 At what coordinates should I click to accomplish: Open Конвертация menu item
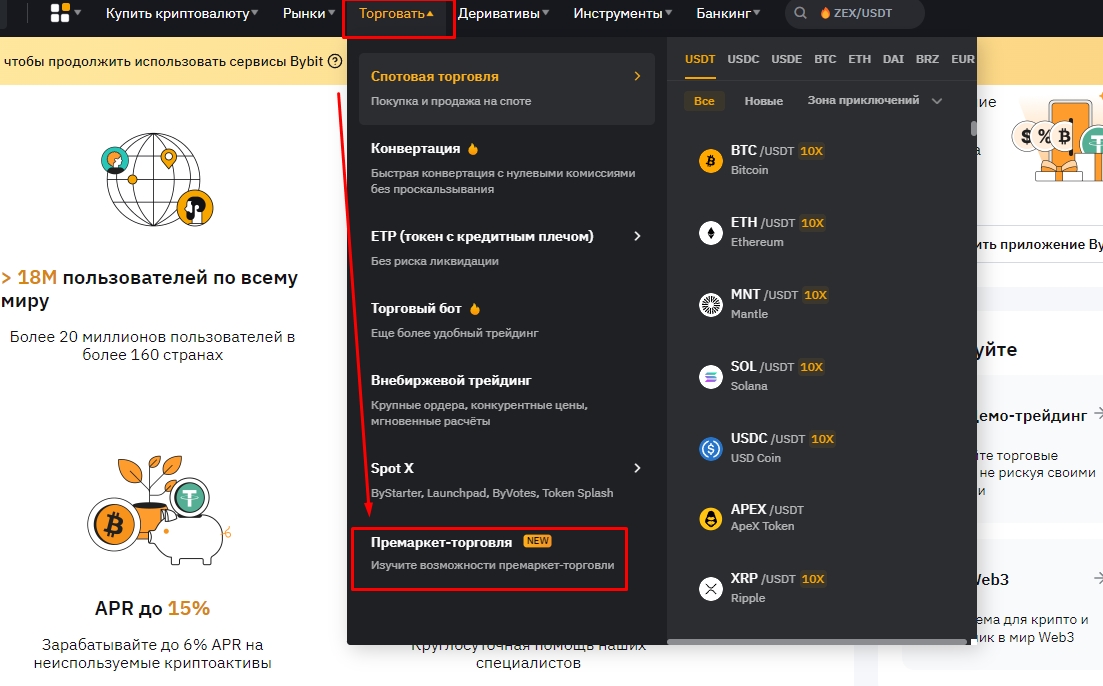pos(415,148)
